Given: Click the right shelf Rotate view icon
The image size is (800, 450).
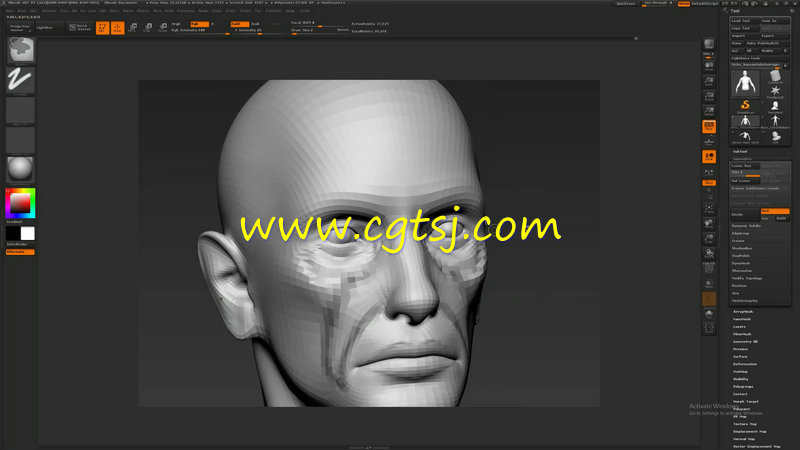Looking at the screenshot, I should 709,254.
